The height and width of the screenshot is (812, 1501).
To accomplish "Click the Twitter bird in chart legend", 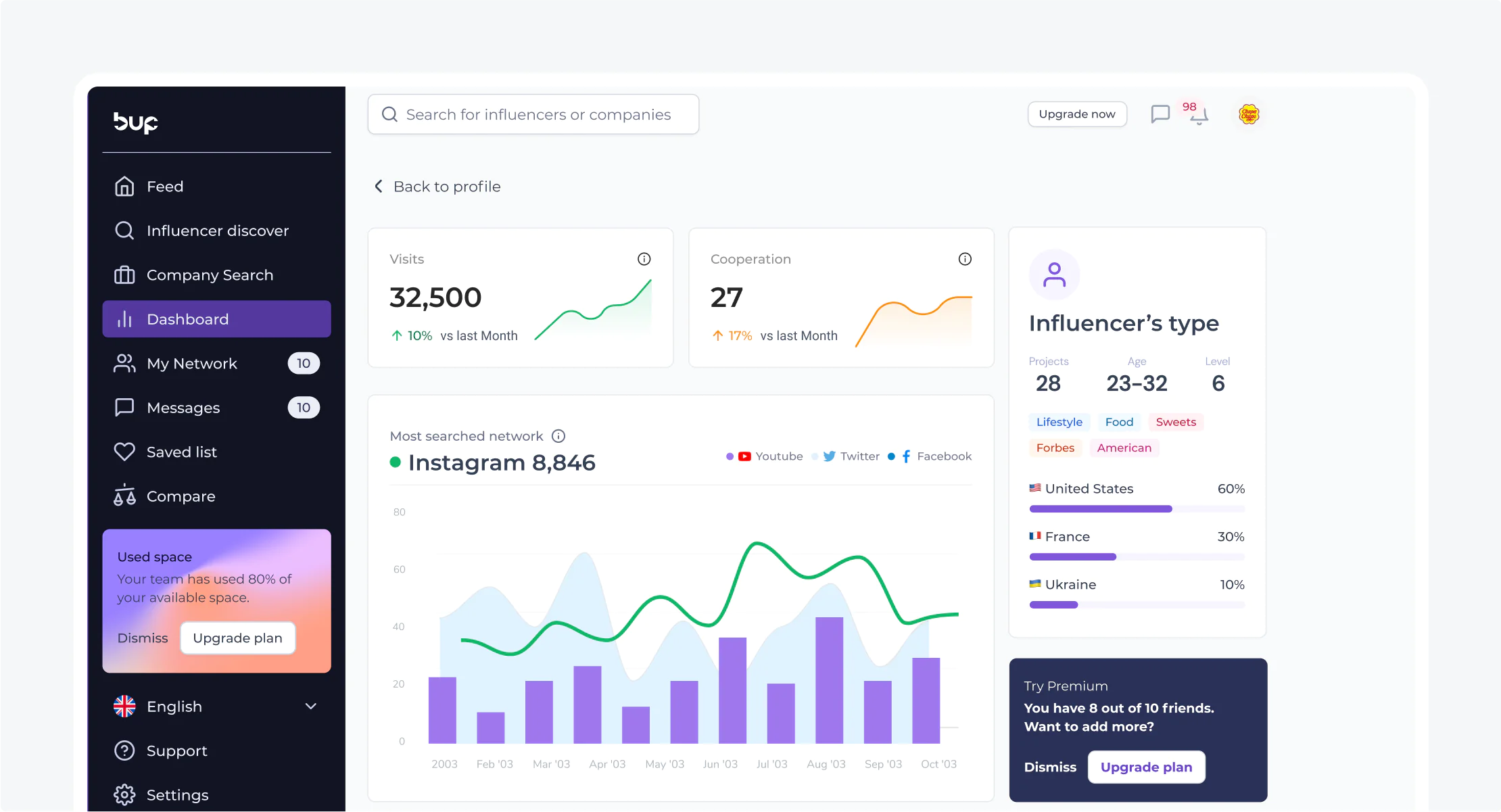I will tap(830, 456).
